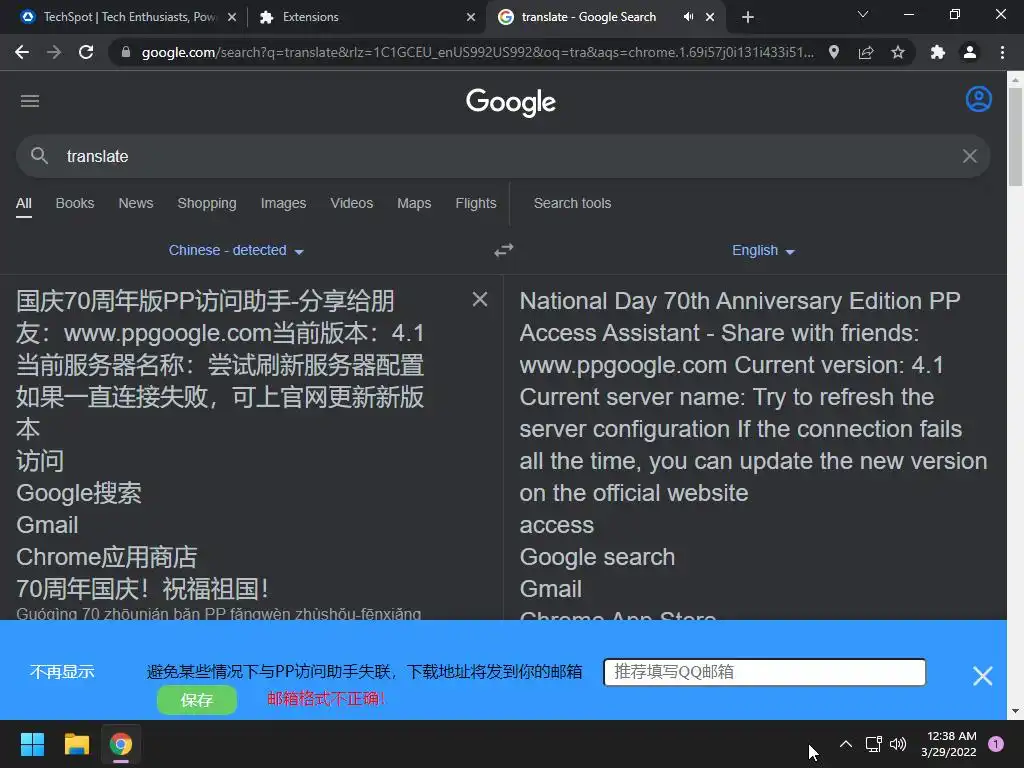Open the Chrome profile icon
Image resolution: width=1024 pixels, height=768 pixels.
point(970,52)
